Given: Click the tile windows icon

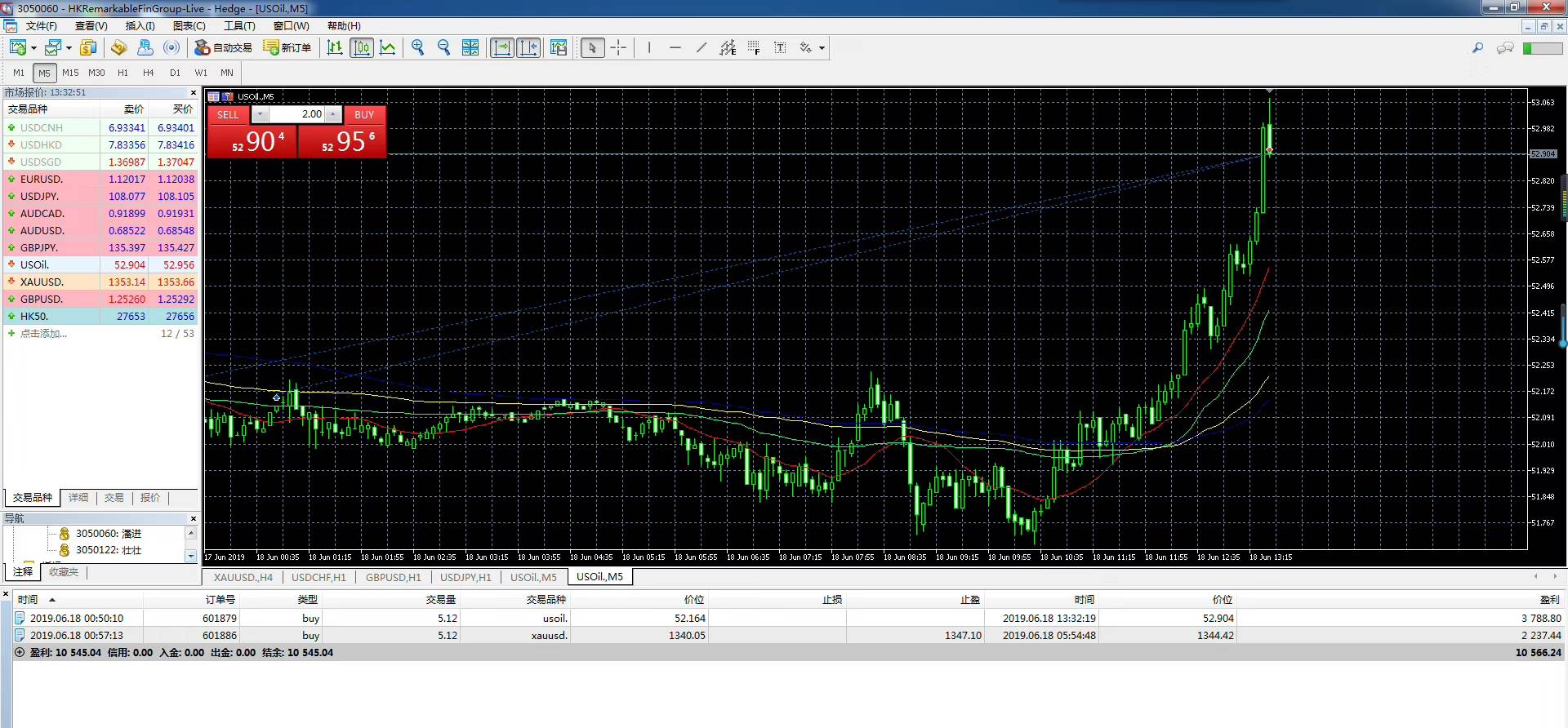Looking at the screenshot, I should coord(470,47).
